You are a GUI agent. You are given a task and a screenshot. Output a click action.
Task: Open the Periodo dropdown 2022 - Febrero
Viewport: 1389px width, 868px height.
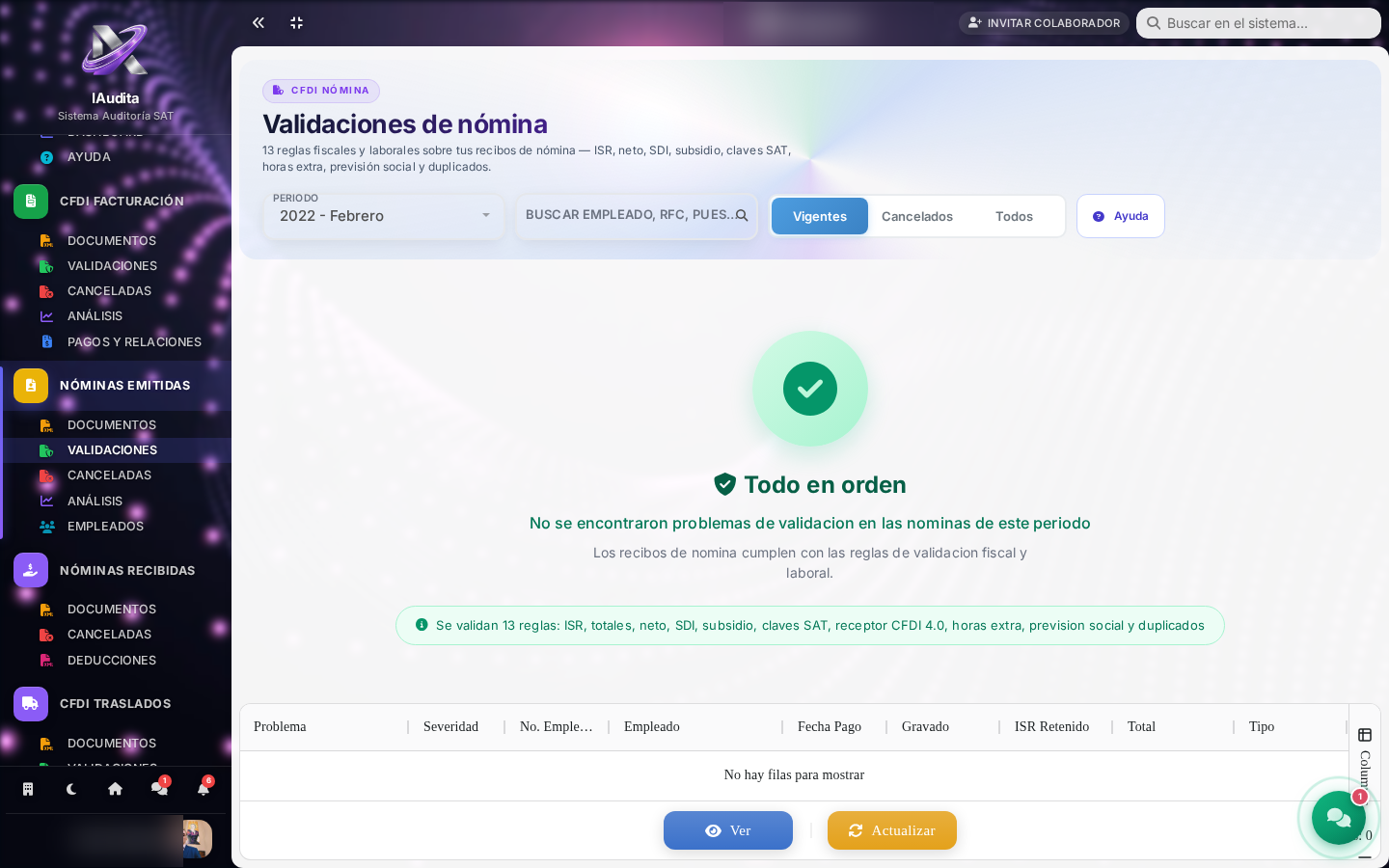pos(384,216)
